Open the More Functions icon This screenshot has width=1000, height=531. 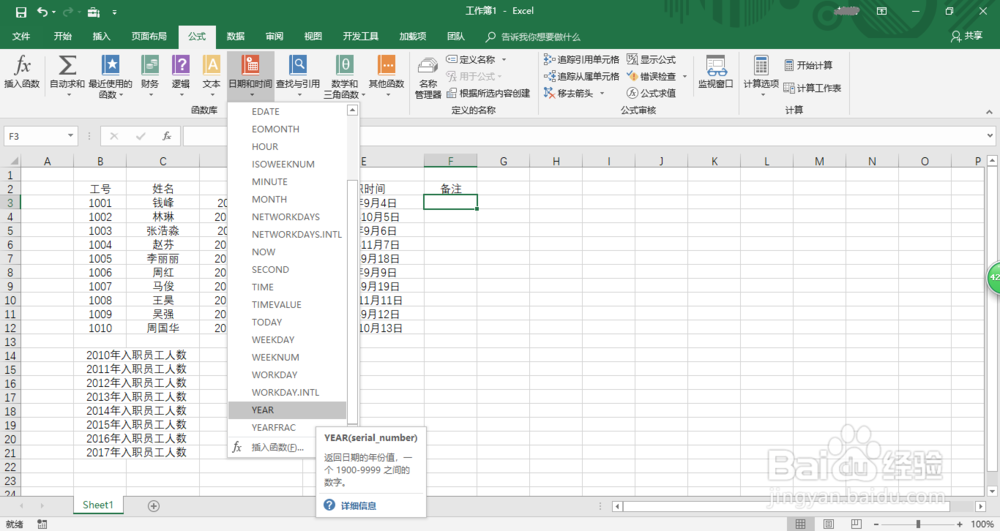[x=386, y=65]
